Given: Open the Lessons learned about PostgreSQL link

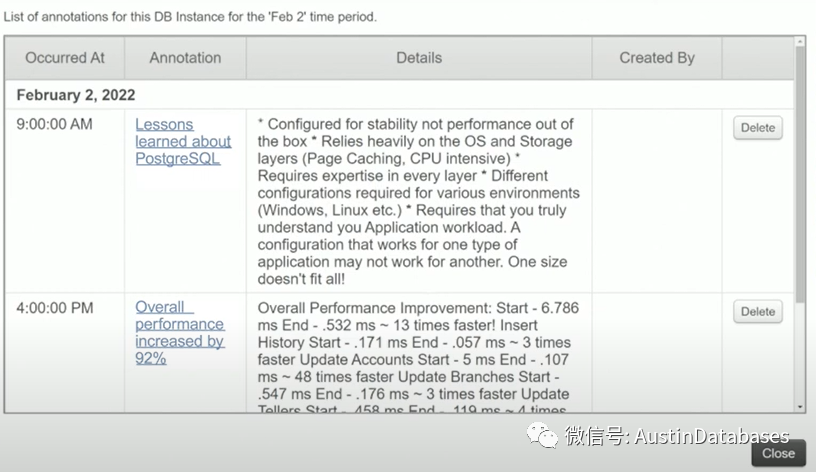Looking at the screenshot, I should click(x=183, y=142).
